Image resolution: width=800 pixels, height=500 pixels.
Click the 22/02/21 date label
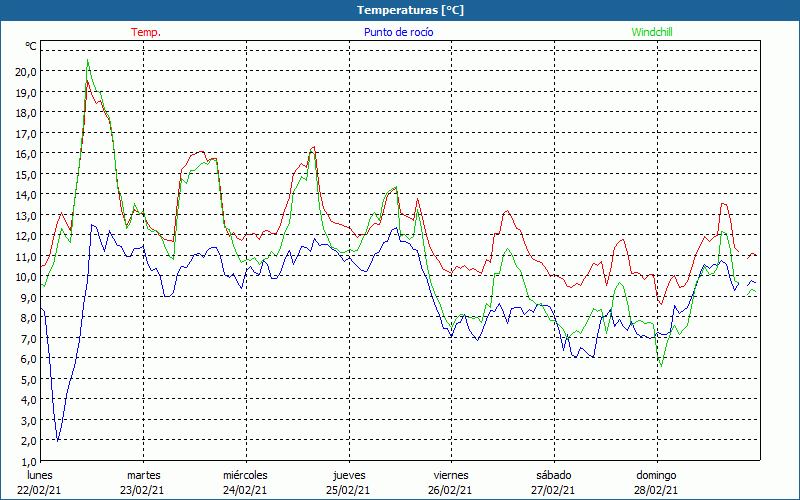click(39, 490)
